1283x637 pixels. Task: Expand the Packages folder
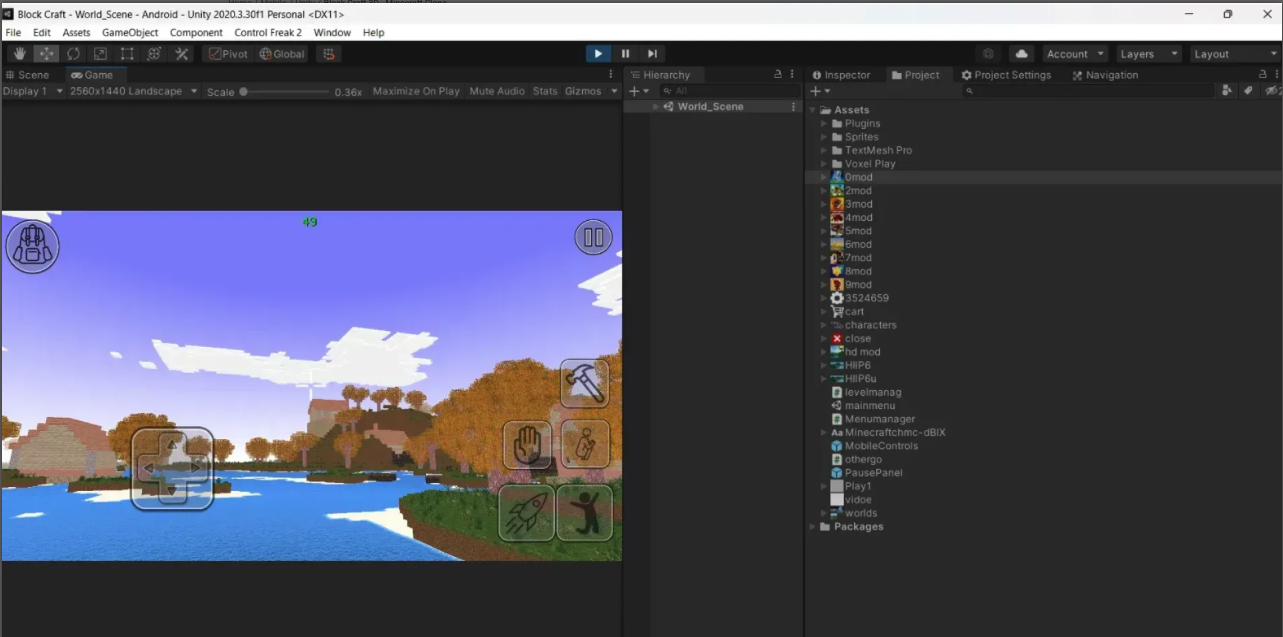pos(812,527)
